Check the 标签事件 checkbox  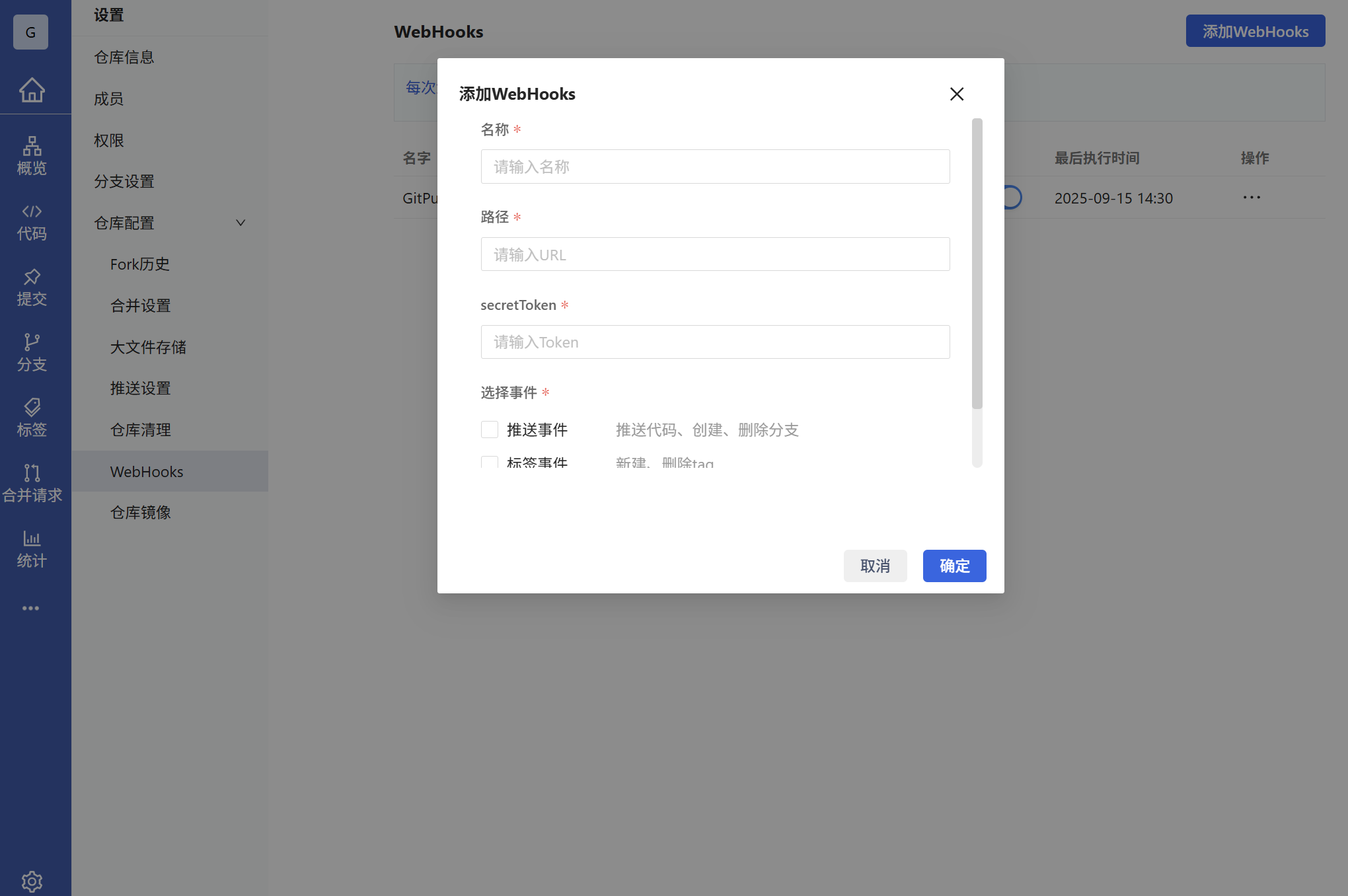click(x=490, y=462)
